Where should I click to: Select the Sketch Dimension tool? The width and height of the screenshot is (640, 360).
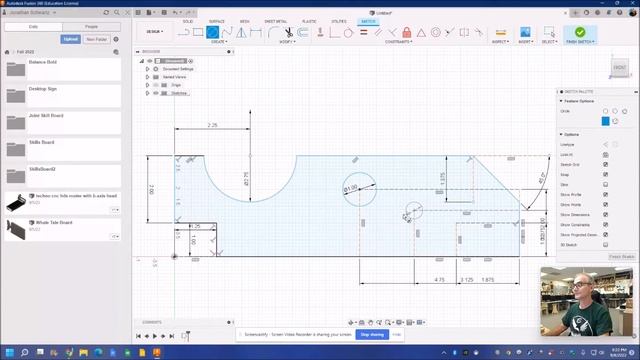tap(256, 32)
